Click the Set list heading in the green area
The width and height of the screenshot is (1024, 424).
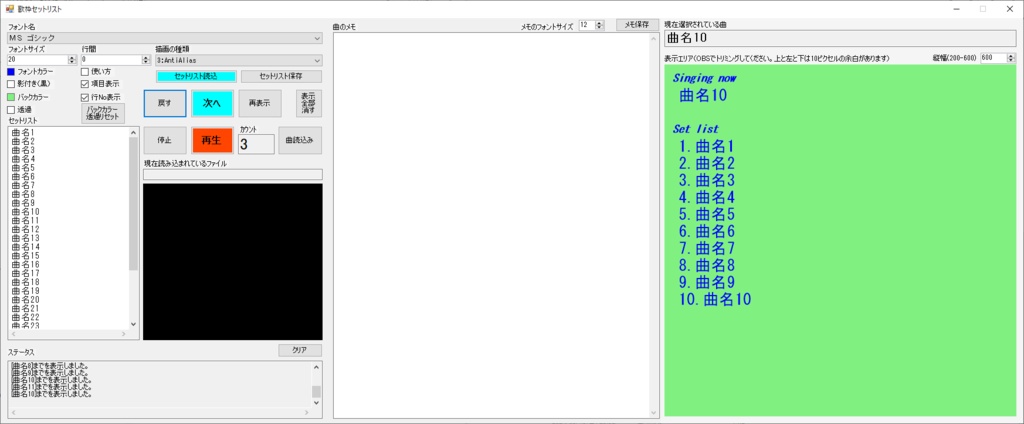point(696,129)
